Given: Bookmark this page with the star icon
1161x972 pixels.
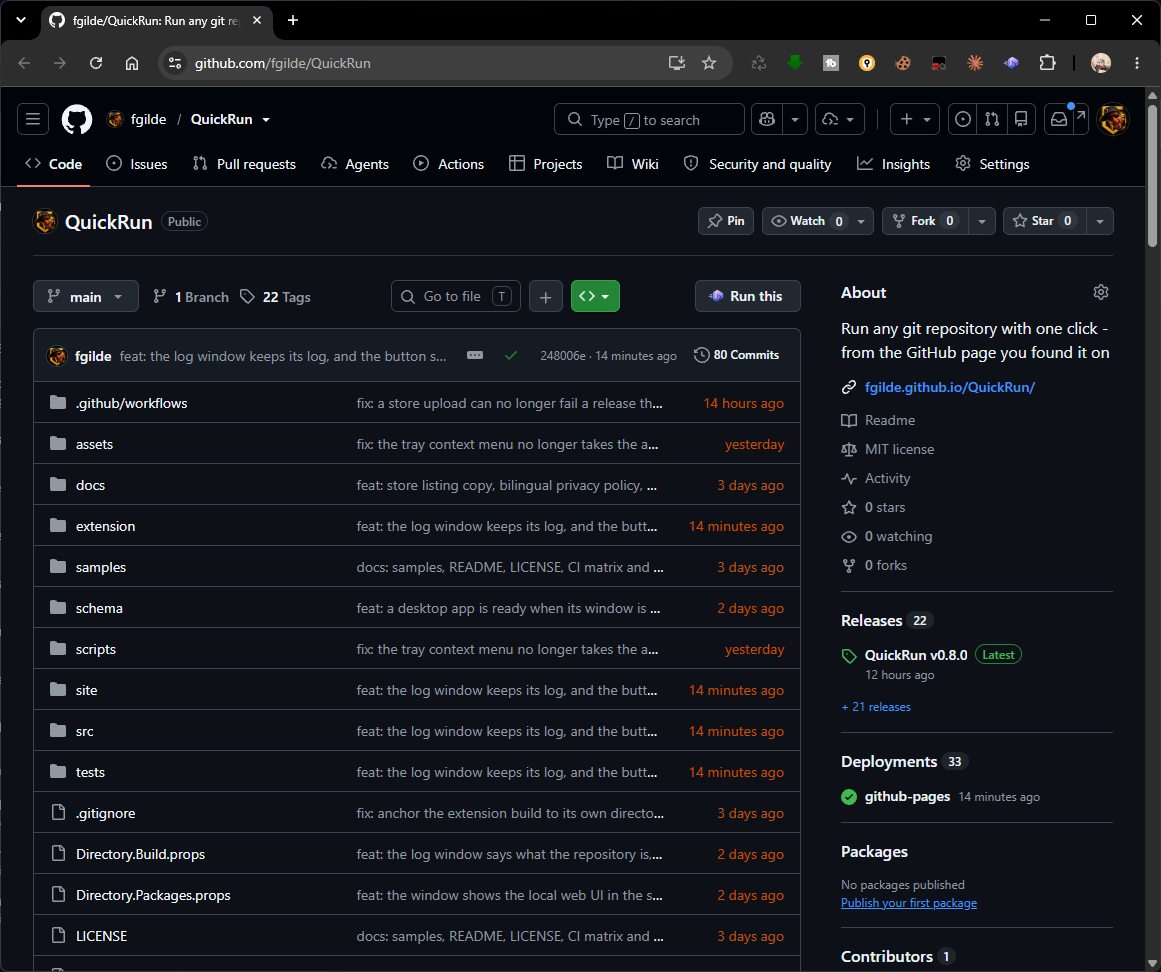Looking at the screenshot, I should [709, 63].
